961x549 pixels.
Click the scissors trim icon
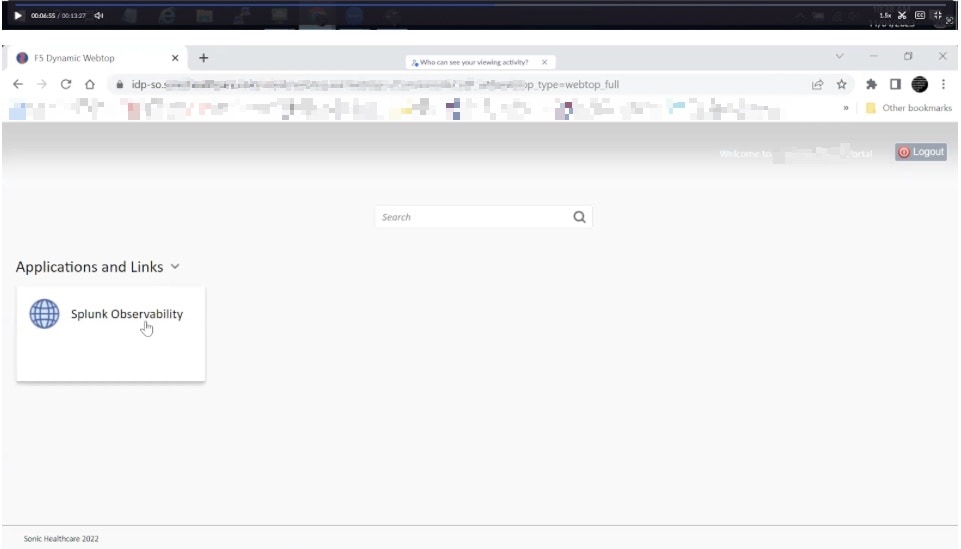point(902,15)
